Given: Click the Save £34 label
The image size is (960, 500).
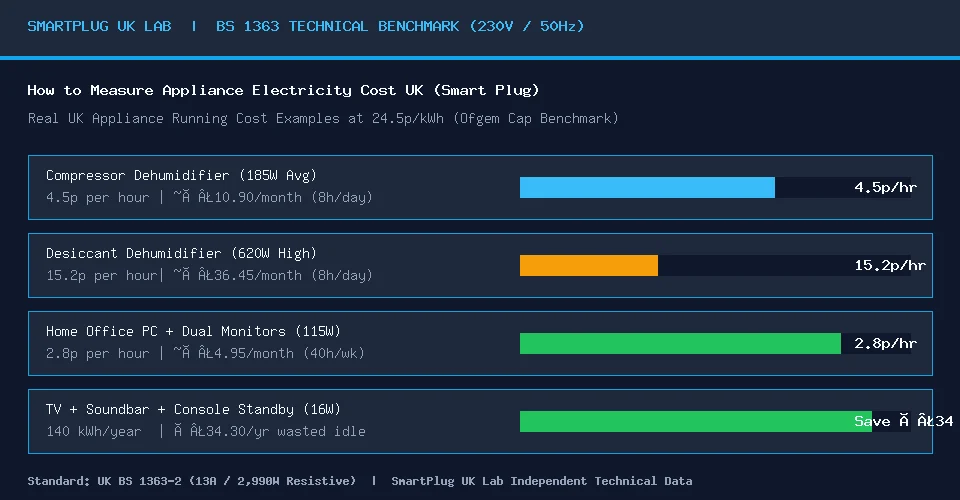Looking at the screenshot, I should [x=904, y=421].
